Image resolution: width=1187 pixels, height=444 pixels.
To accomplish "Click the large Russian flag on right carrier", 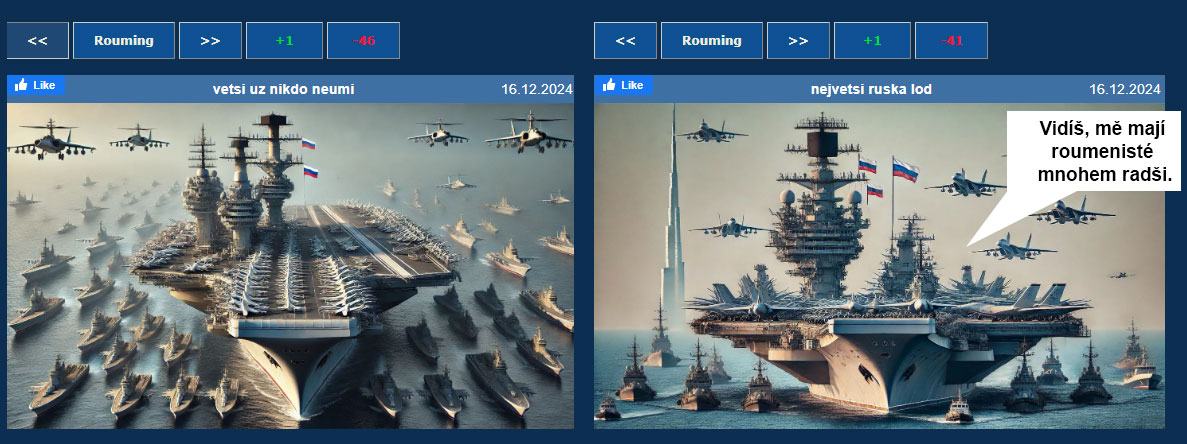I will coord(905,169).
